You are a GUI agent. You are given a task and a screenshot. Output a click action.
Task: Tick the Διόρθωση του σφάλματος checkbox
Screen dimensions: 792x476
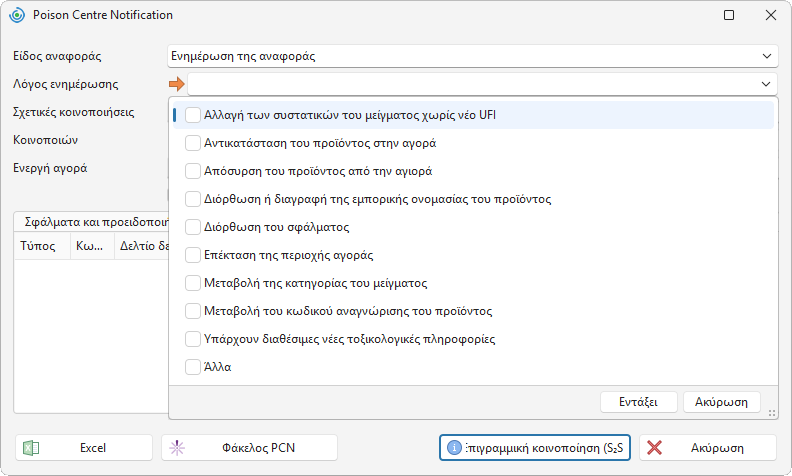pyautogui.click(x=193, y=227)
